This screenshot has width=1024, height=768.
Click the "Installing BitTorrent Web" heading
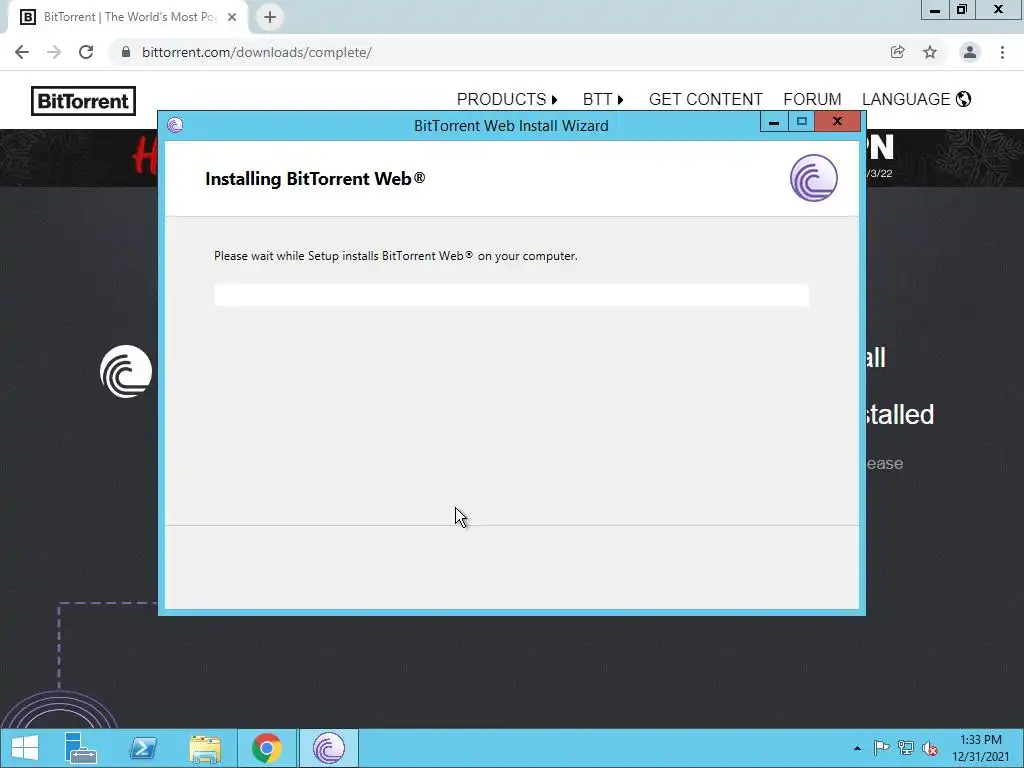coord(315,179)
